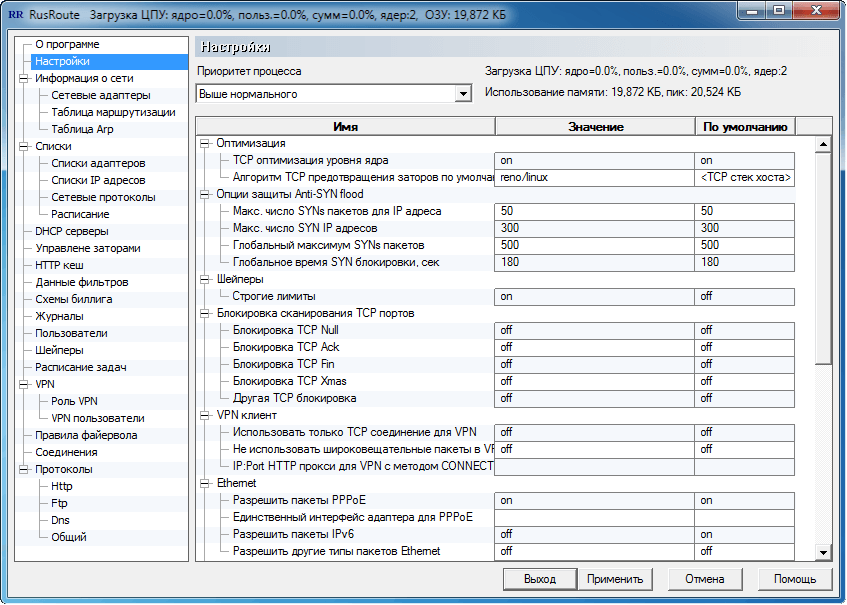This screenshot has height=605, width=847.
Task: Open Dns protocol tree item
Action: tap(60, 521)
